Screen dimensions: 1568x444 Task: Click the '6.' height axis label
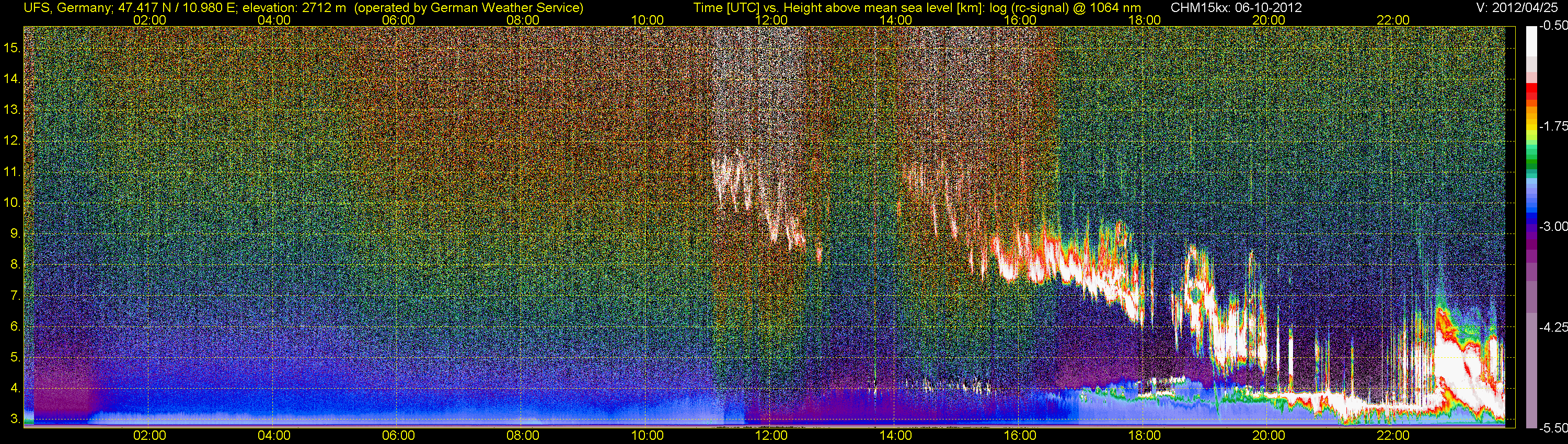(16, 326)
